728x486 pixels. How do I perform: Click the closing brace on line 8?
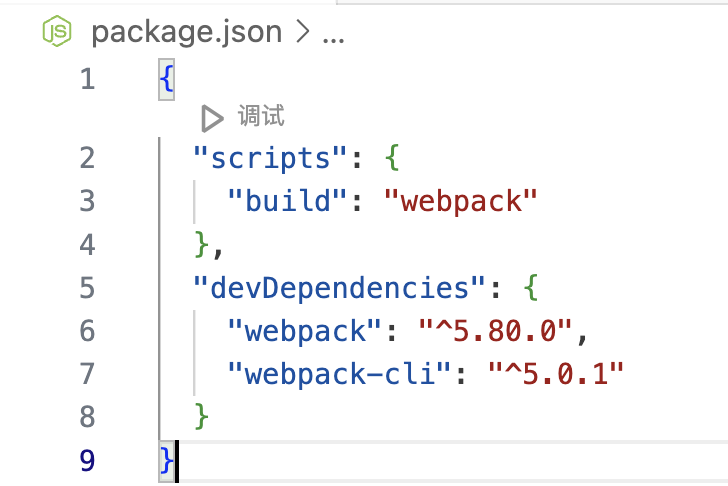pos(202,416)
